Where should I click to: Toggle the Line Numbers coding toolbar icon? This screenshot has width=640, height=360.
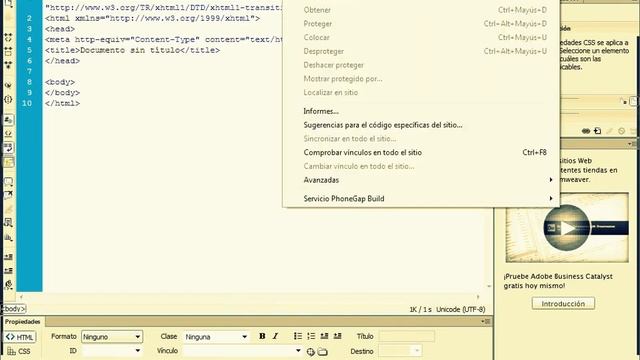tap(8, 120)
